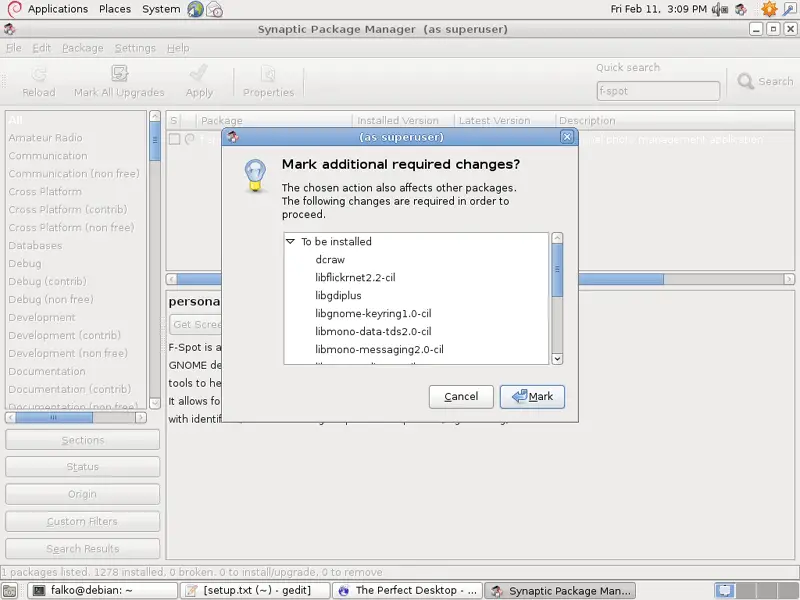Screen dimensions: 800x600
Task: Click the Reload toolbar icon
Action: [39, 74]
